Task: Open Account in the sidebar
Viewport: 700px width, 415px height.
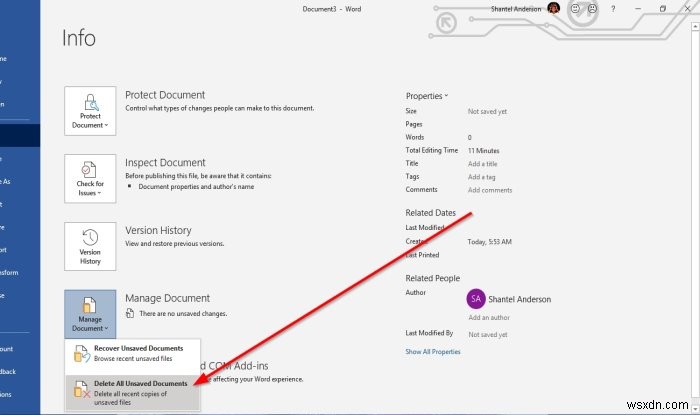Action: tap(18, 349)
